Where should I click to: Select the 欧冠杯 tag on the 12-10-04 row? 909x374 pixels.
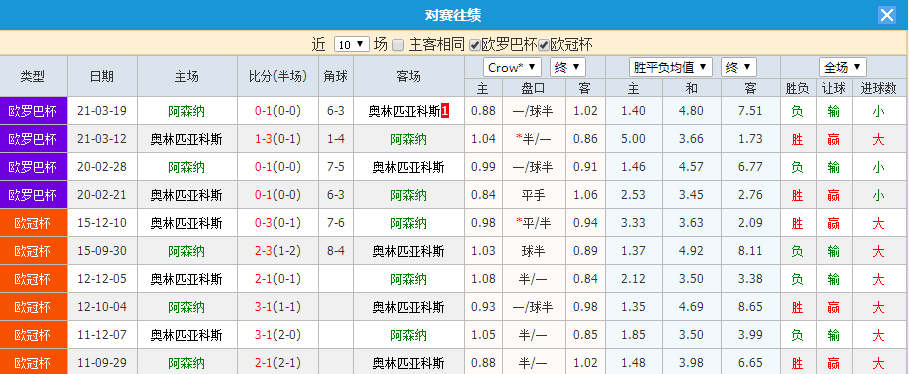(x=33, y=307)
